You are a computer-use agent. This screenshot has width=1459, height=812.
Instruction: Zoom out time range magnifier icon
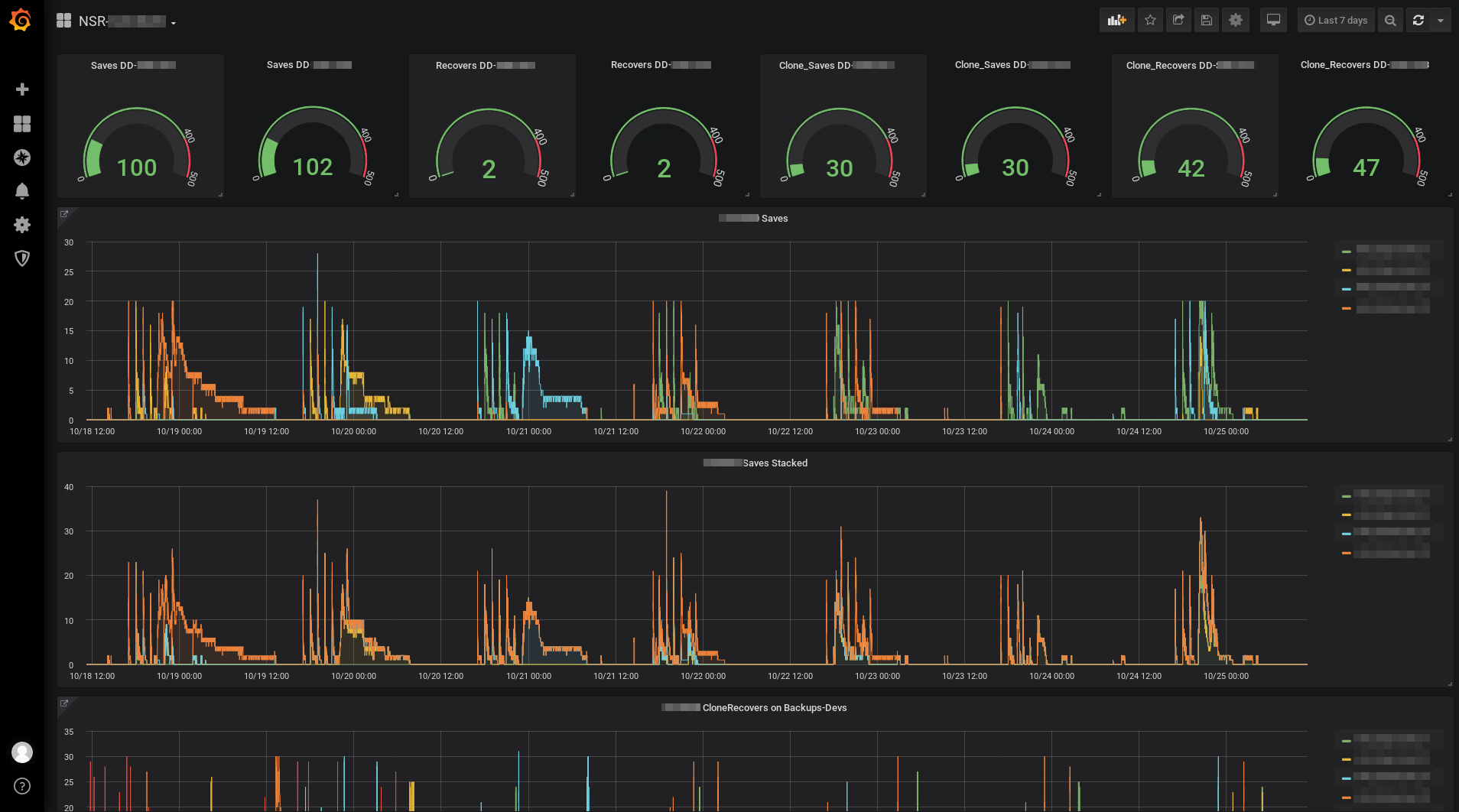1390,21
